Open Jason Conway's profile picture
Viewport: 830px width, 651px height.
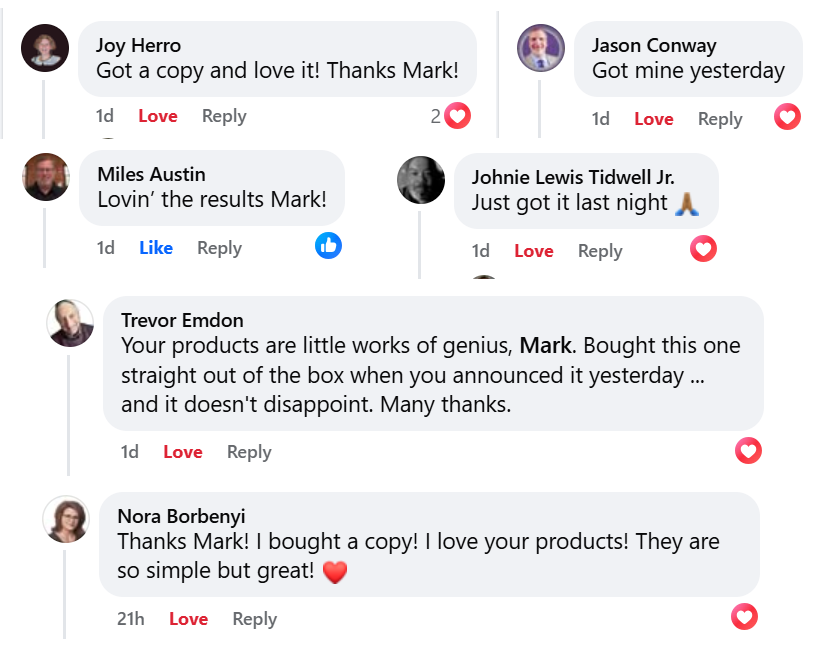pyautogui.click(x=541, y=48)
